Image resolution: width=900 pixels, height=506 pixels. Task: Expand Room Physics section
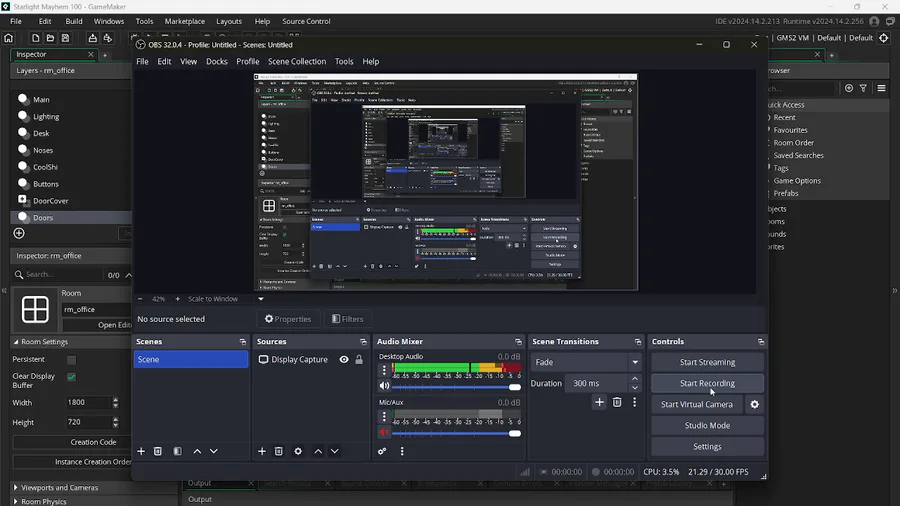point(15,501)
